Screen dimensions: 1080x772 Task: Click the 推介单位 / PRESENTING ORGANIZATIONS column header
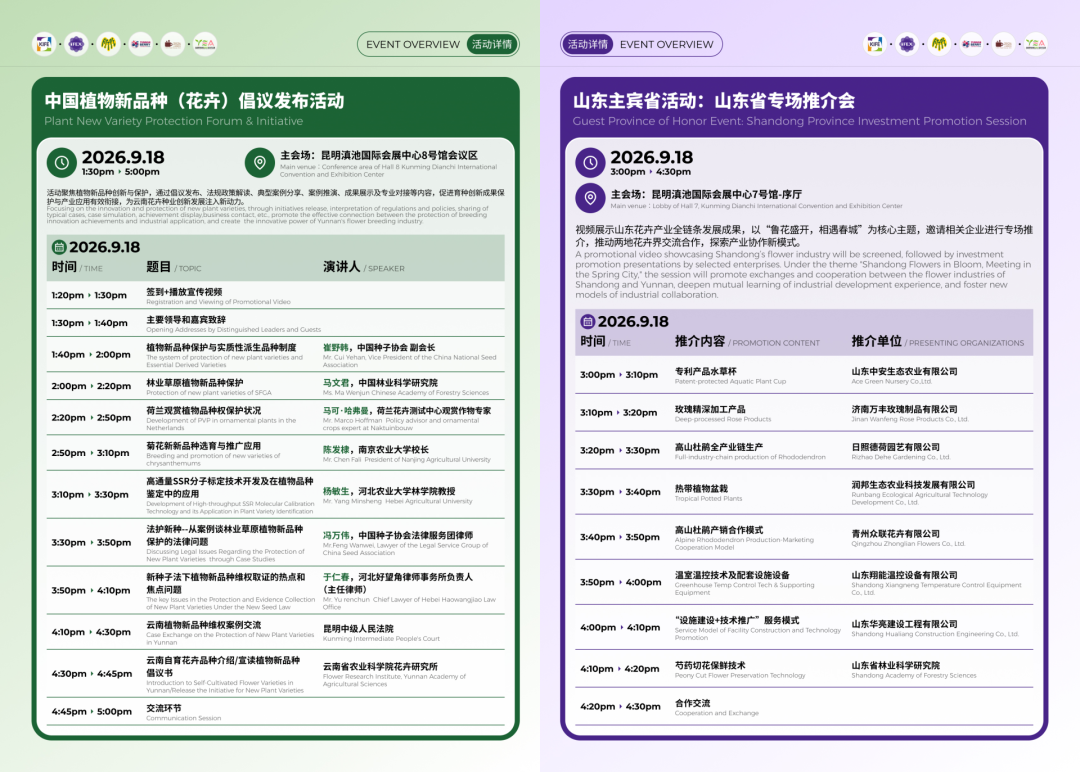point(937,342)
